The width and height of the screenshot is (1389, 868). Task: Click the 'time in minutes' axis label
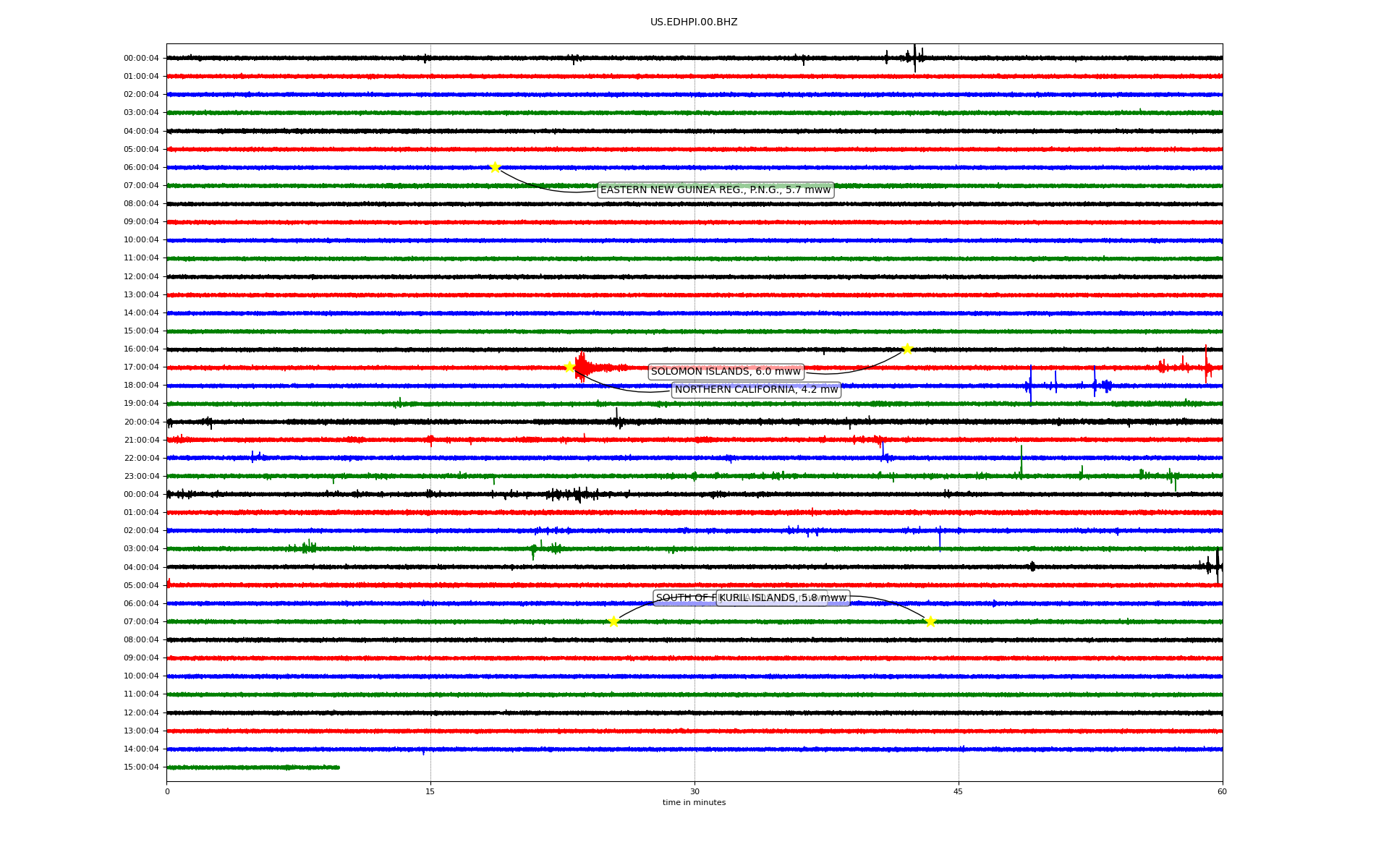click(x=694, y=802)
